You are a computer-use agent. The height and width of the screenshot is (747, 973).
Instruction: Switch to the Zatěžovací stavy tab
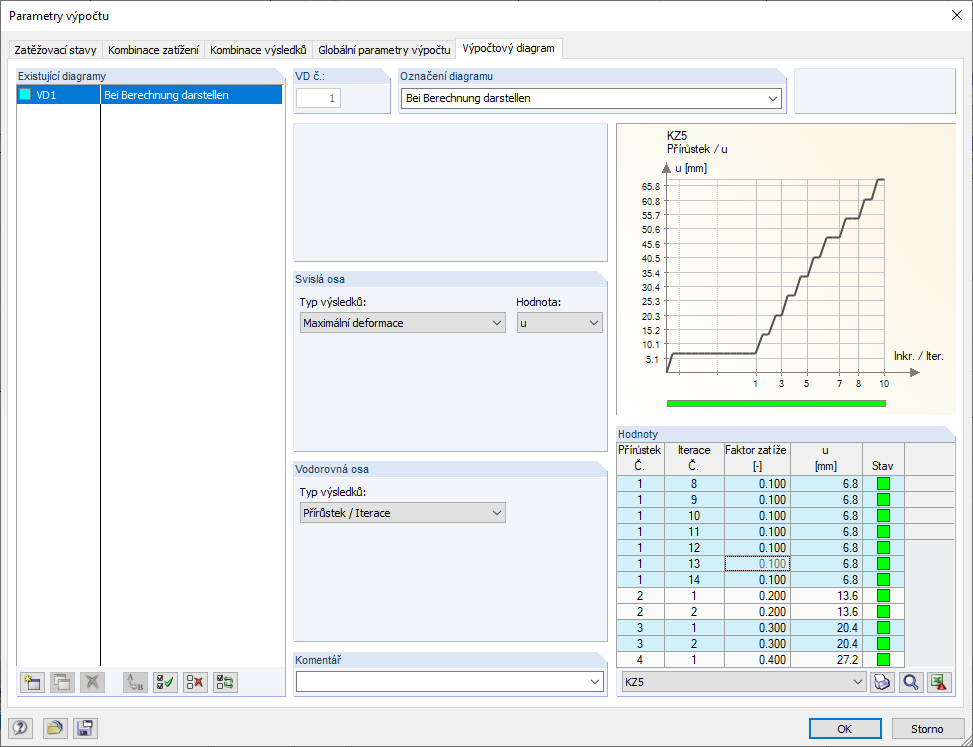55,50
